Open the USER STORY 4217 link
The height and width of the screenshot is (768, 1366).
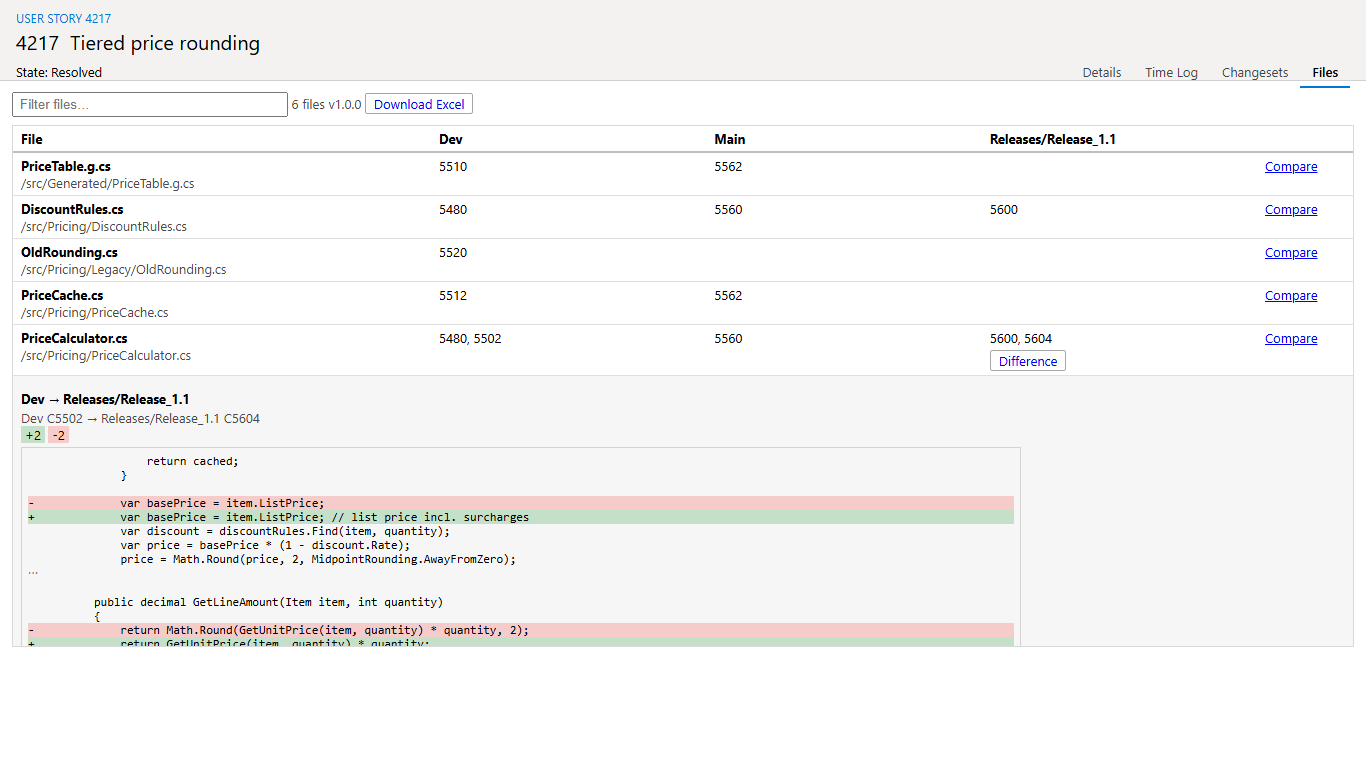coord(64,19)
